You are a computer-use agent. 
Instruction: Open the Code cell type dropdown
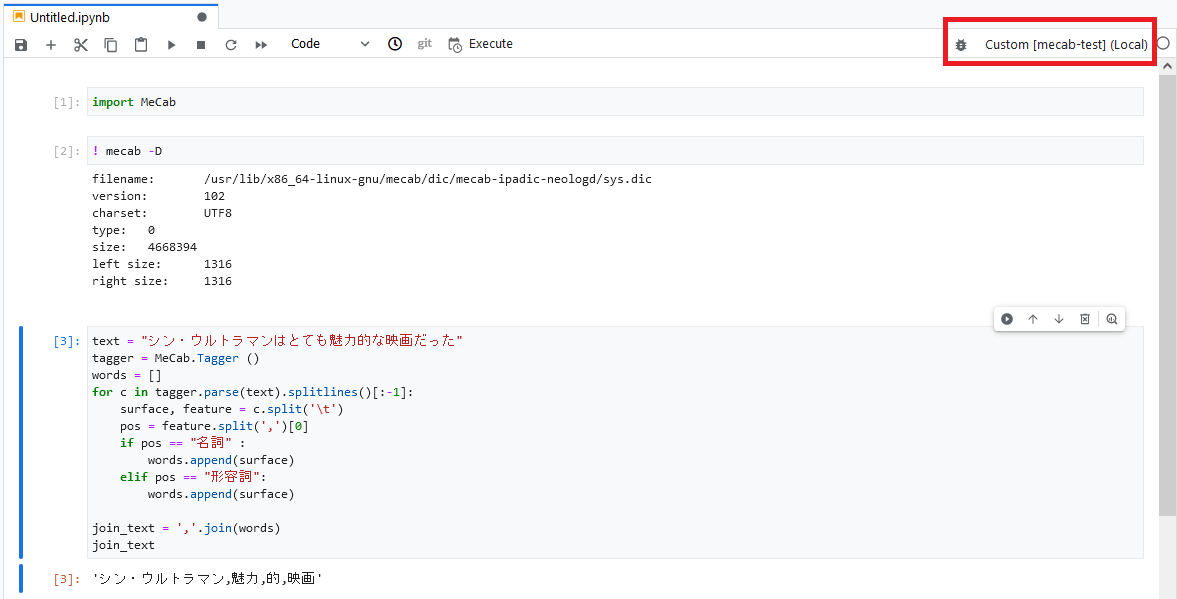coord(330,44)
